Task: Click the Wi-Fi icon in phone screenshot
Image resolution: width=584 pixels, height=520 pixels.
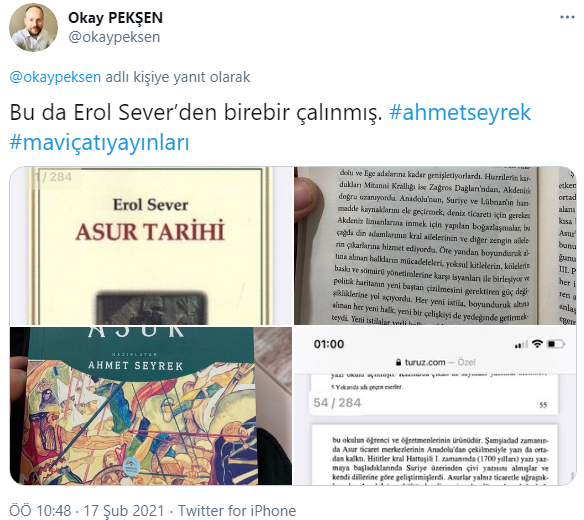Action: tap(537, 344)
